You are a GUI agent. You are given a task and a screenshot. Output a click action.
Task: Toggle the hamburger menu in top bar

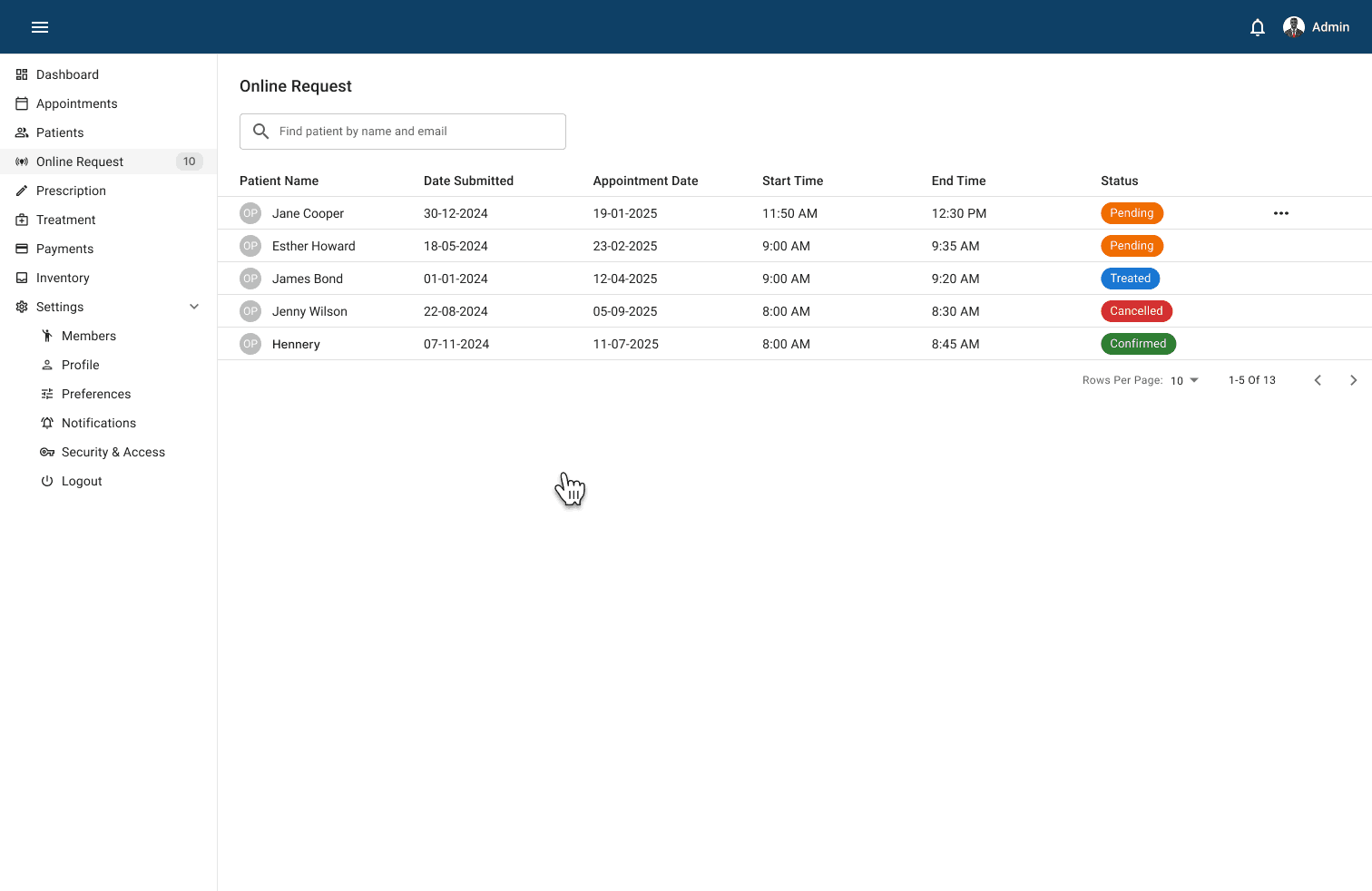tap(39, 26)
